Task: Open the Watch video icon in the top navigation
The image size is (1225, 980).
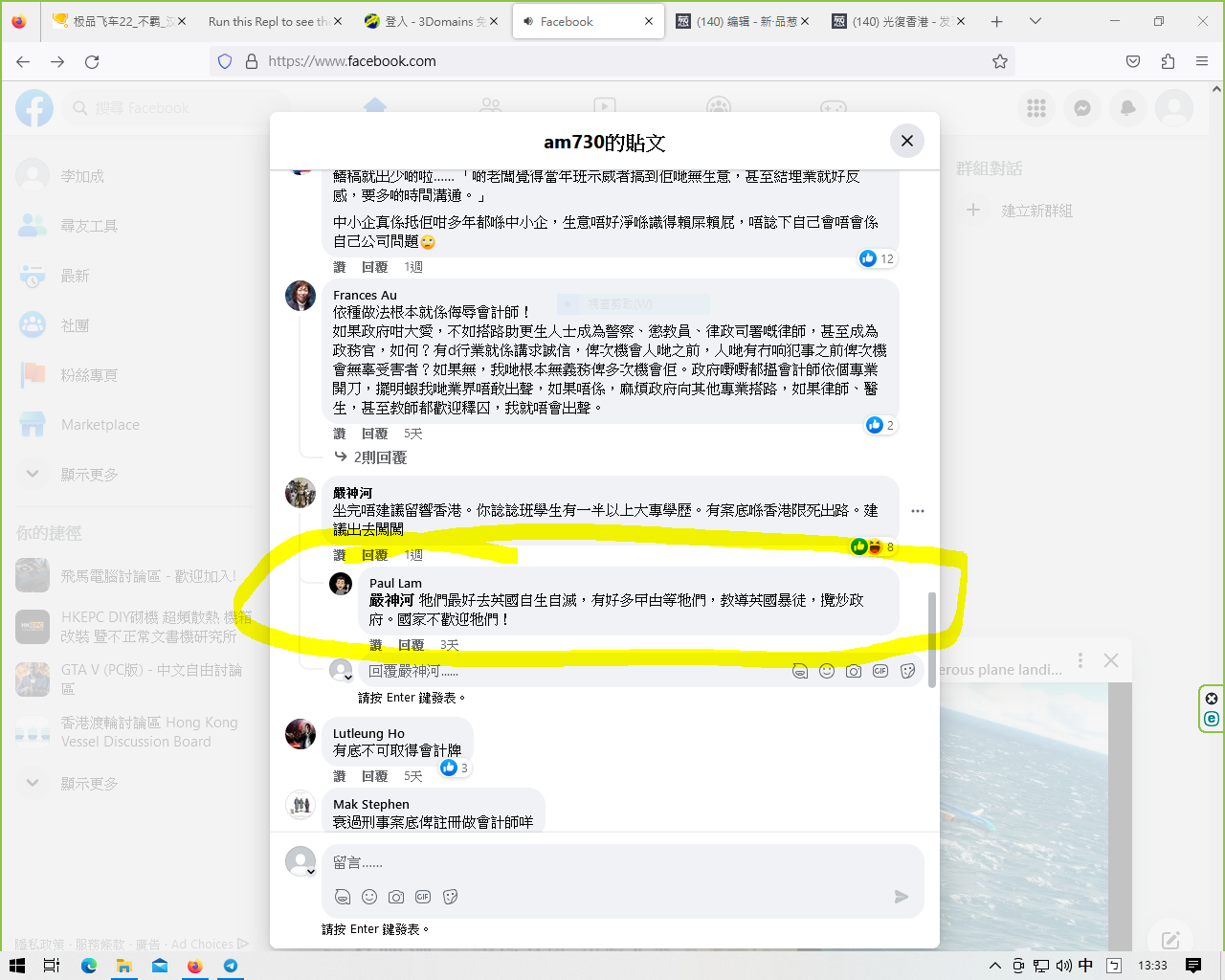Action: 604,106
